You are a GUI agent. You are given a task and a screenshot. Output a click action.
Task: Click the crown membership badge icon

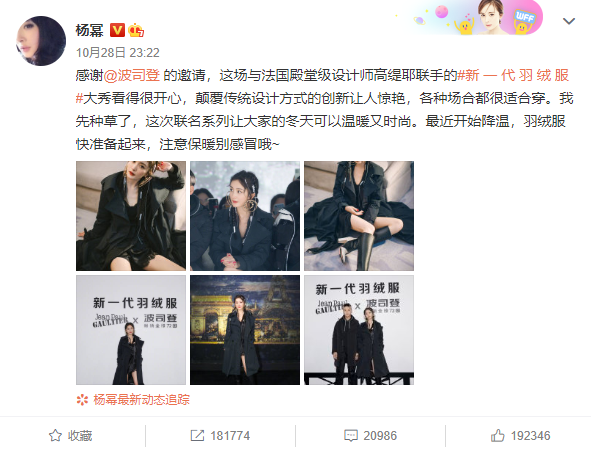click(x=136, y=30)
